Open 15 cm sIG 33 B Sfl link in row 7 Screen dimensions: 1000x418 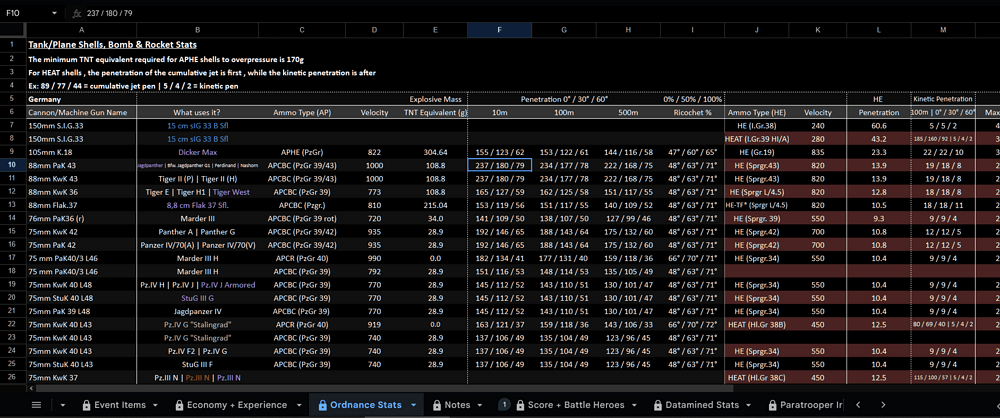pos(197,126)
